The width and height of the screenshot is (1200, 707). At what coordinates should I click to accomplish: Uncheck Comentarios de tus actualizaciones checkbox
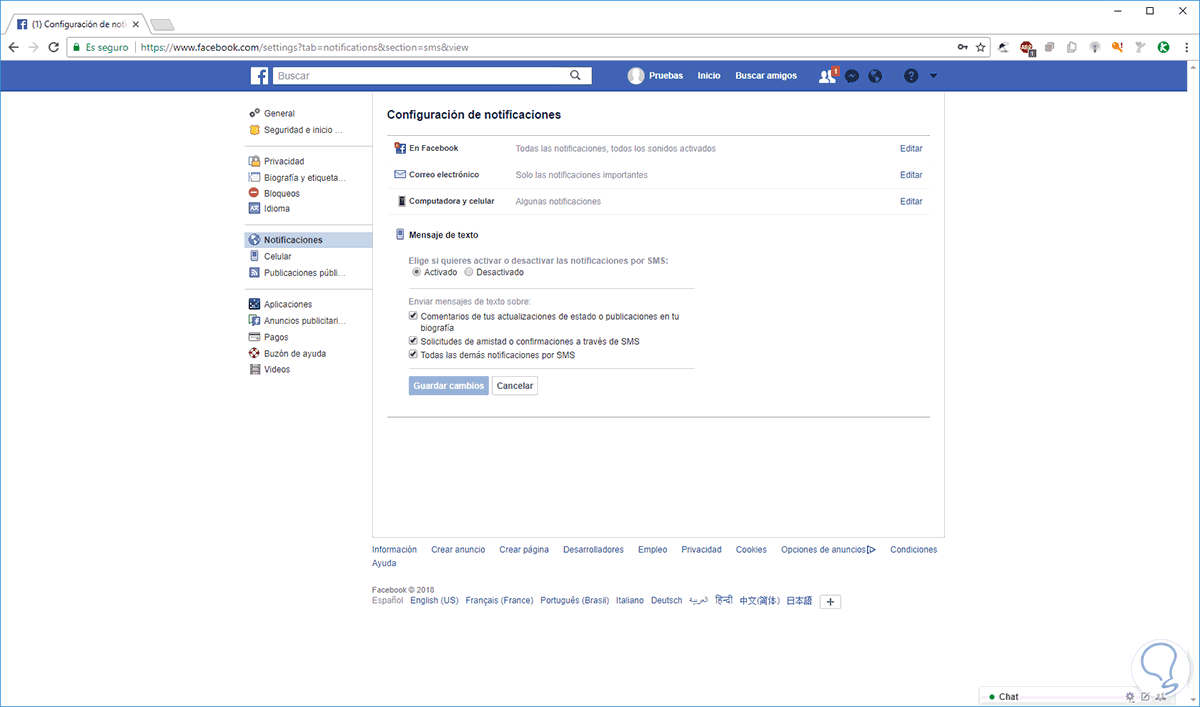coord(413,316)
